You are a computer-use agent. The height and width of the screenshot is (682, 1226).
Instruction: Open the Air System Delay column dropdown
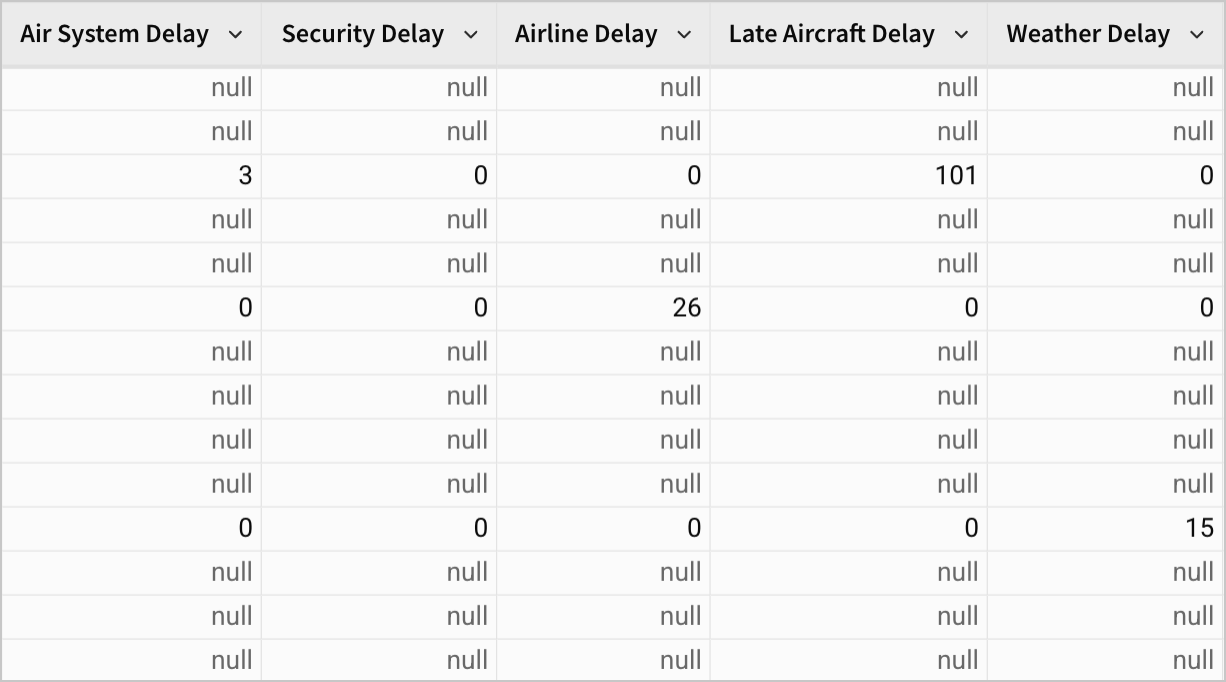point(236,35)
